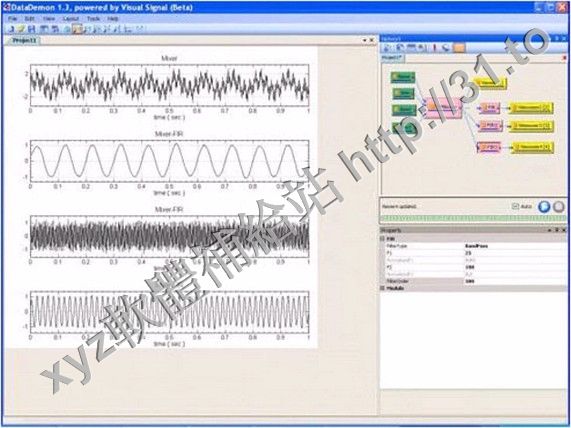Viewport: 571px width, 428px height.
Task: Select yellow Viewer node beside bottom FIR
Action: (532, 148)
